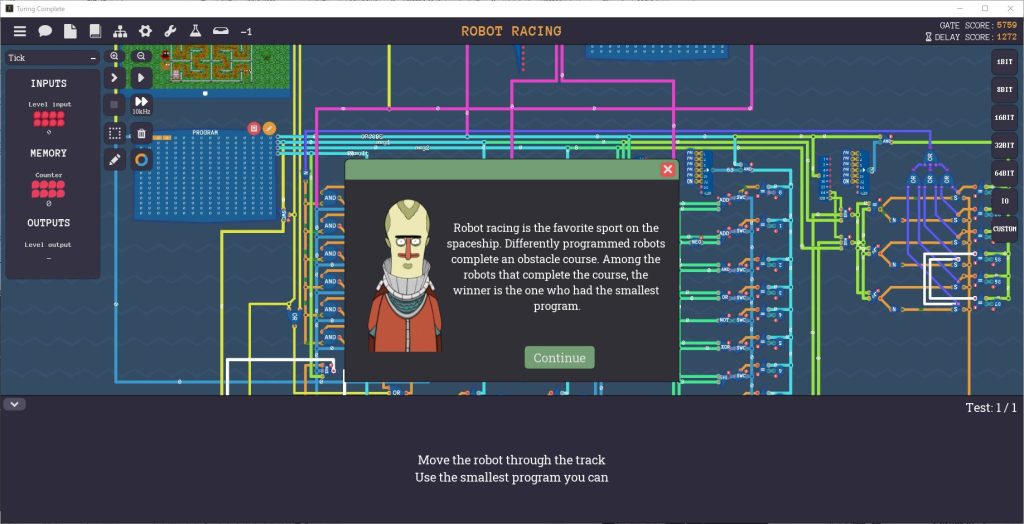Close the Robot Racing dialog
The width and height of the screenshot is (1024, 524).
pos(668,170)
